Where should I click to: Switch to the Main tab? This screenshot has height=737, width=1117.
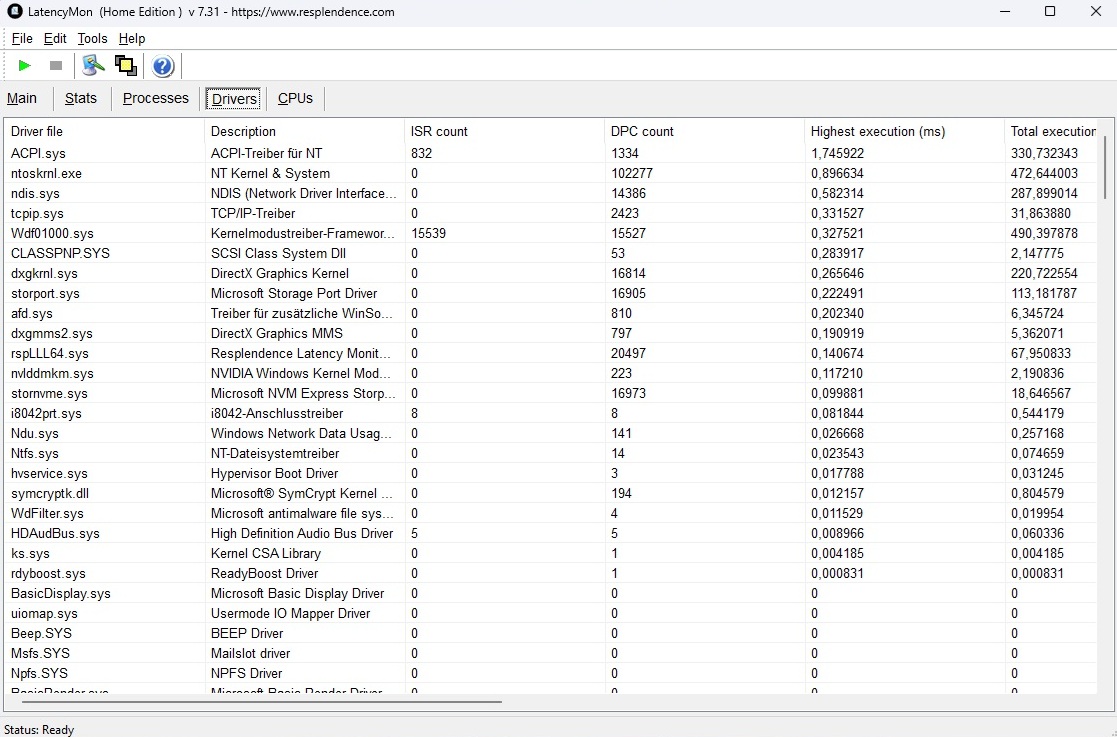22,98
